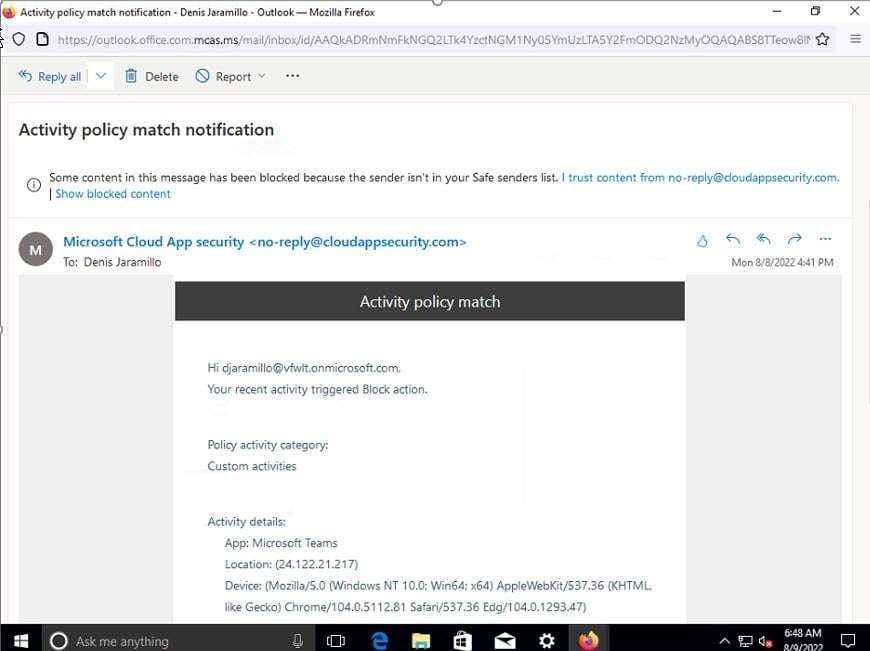Expand the Reply all options chevron
Image resolution: width=870 pixels, height=651 pixels.
click(x=100, y=76)
